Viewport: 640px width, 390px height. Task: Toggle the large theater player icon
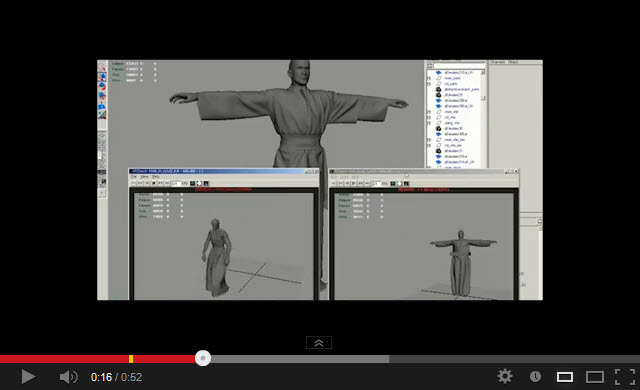coord(595,377)
